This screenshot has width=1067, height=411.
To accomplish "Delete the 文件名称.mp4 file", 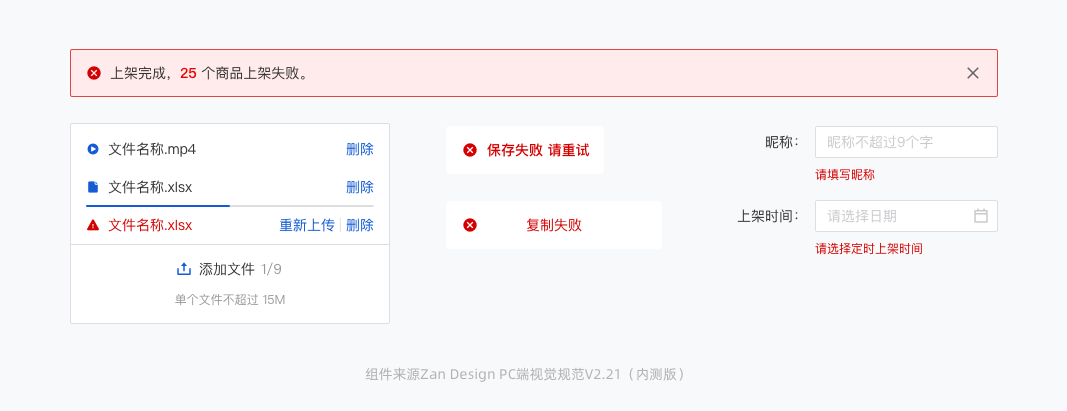I will coord(360,149).
